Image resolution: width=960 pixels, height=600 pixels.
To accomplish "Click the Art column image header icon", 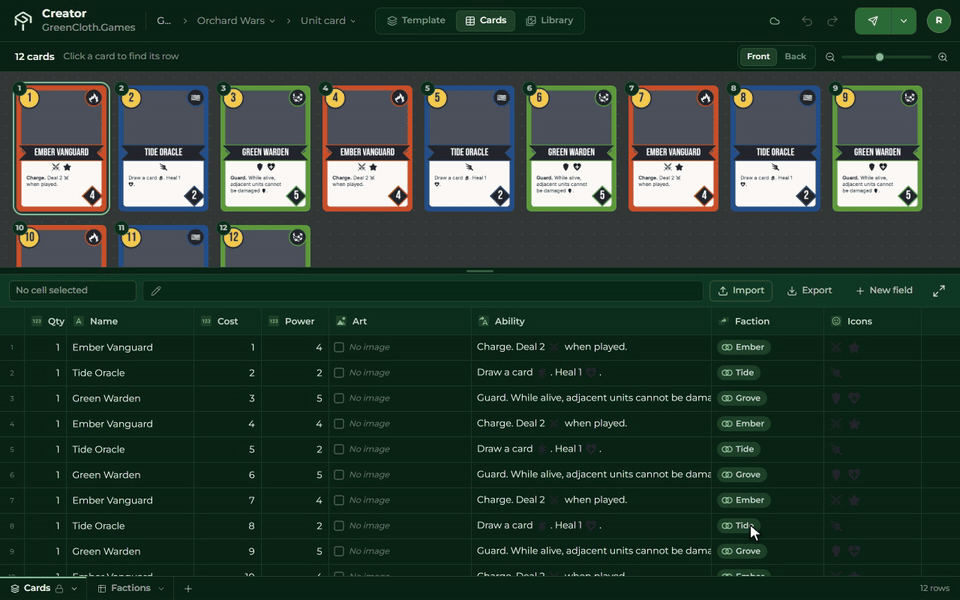I will 341,321.
